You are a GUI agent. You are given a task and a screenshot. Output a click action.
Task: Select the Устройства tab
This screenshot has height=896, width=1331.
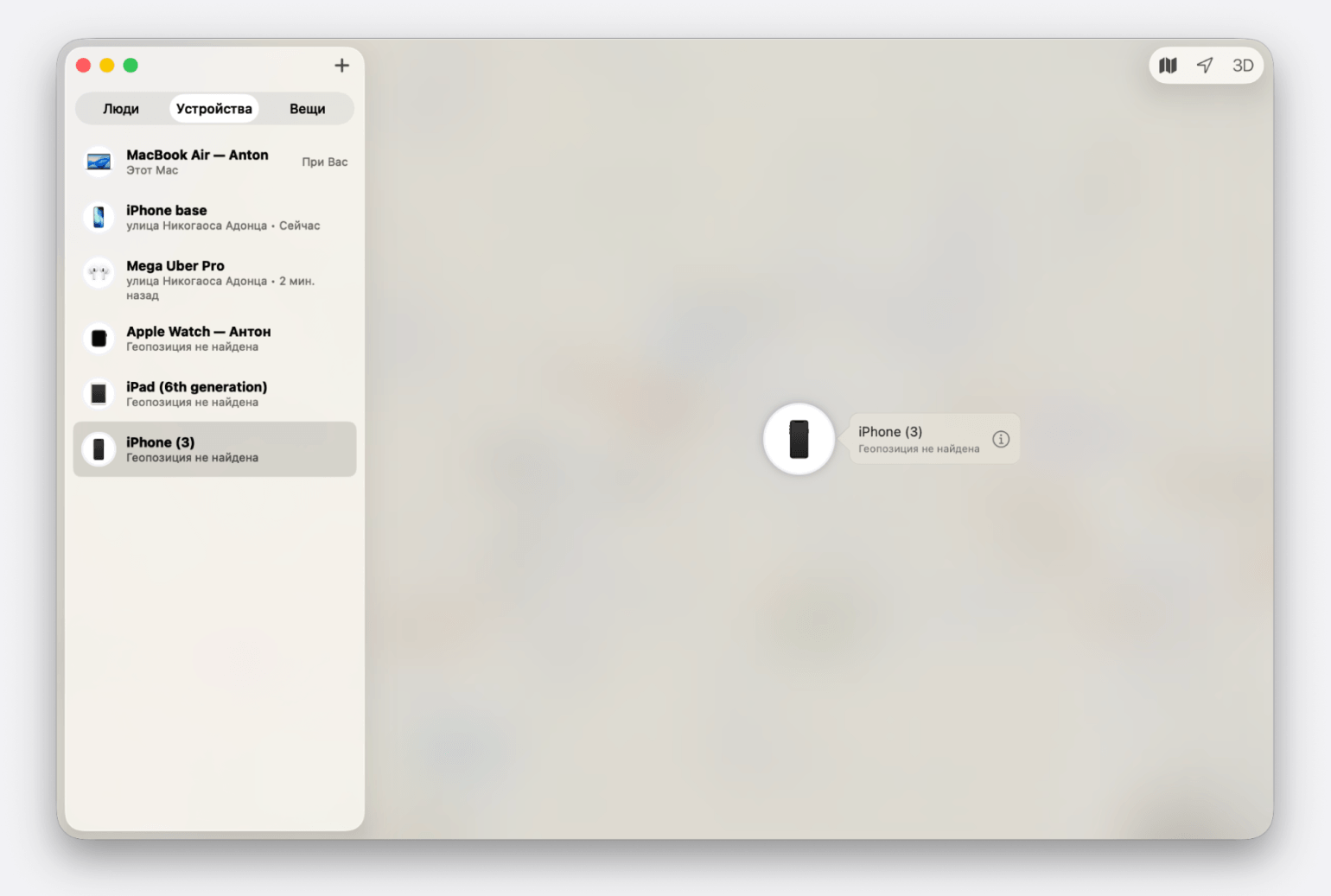click(213, 109)
